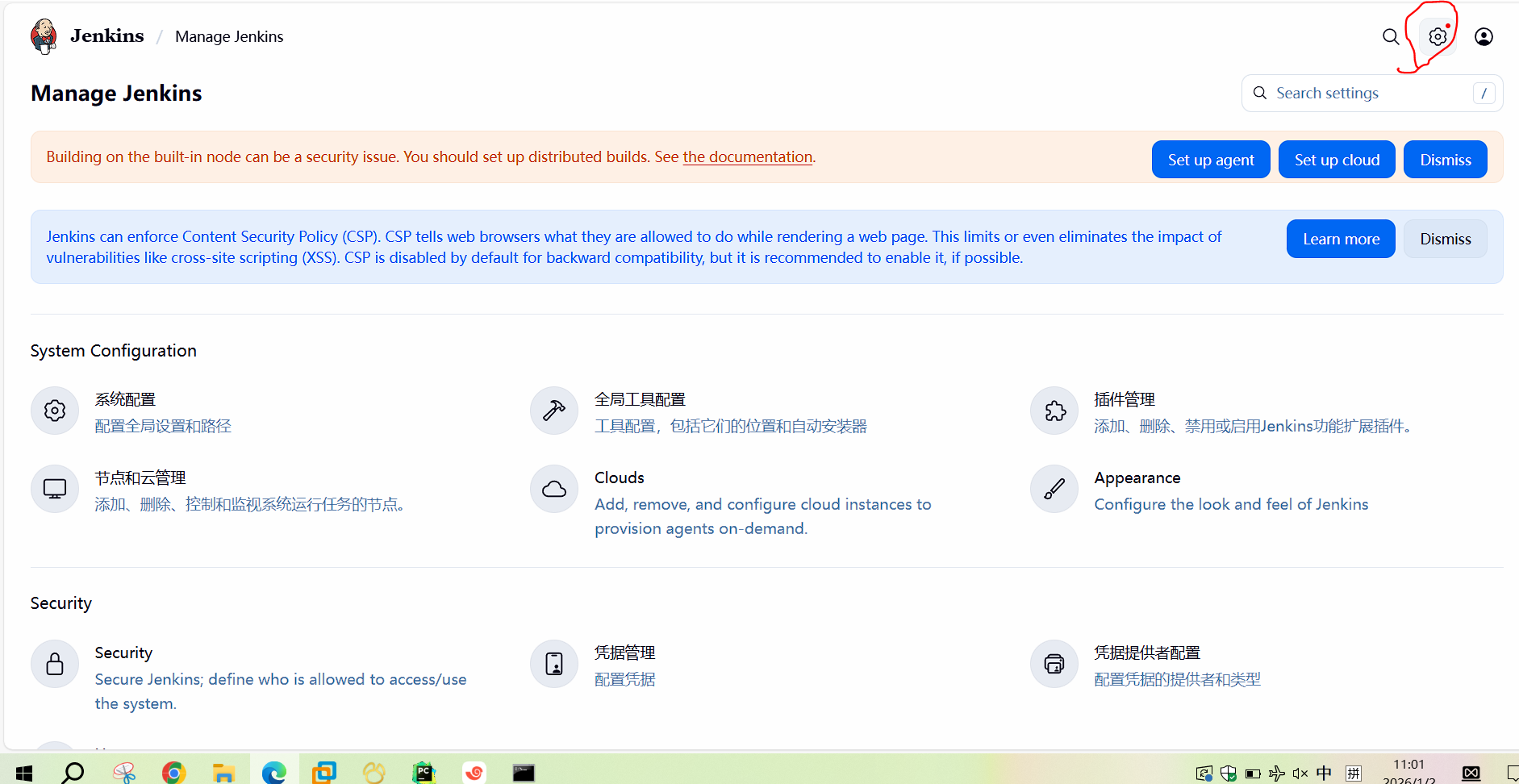Click the 中 input language indicator

point(1324,774)
